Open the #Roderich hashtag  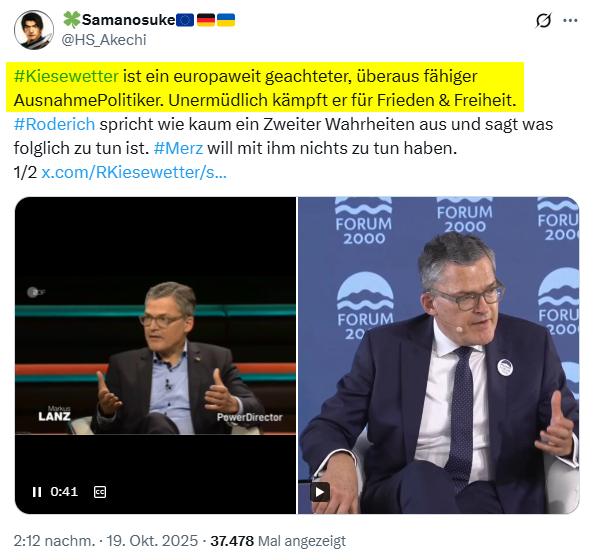[54, 124]
